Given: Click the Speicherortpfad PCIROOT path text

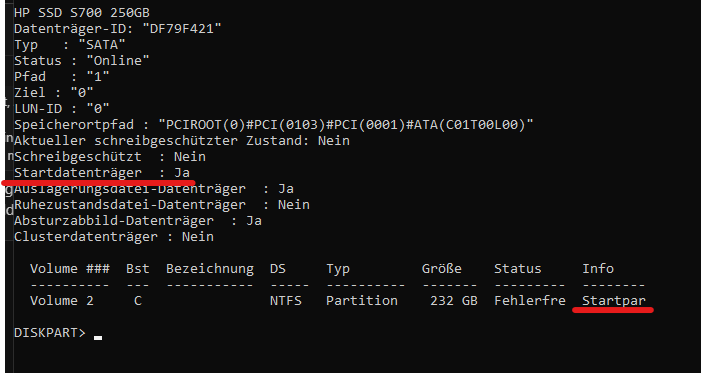Looking at the screenshot, I should (346, 124).
